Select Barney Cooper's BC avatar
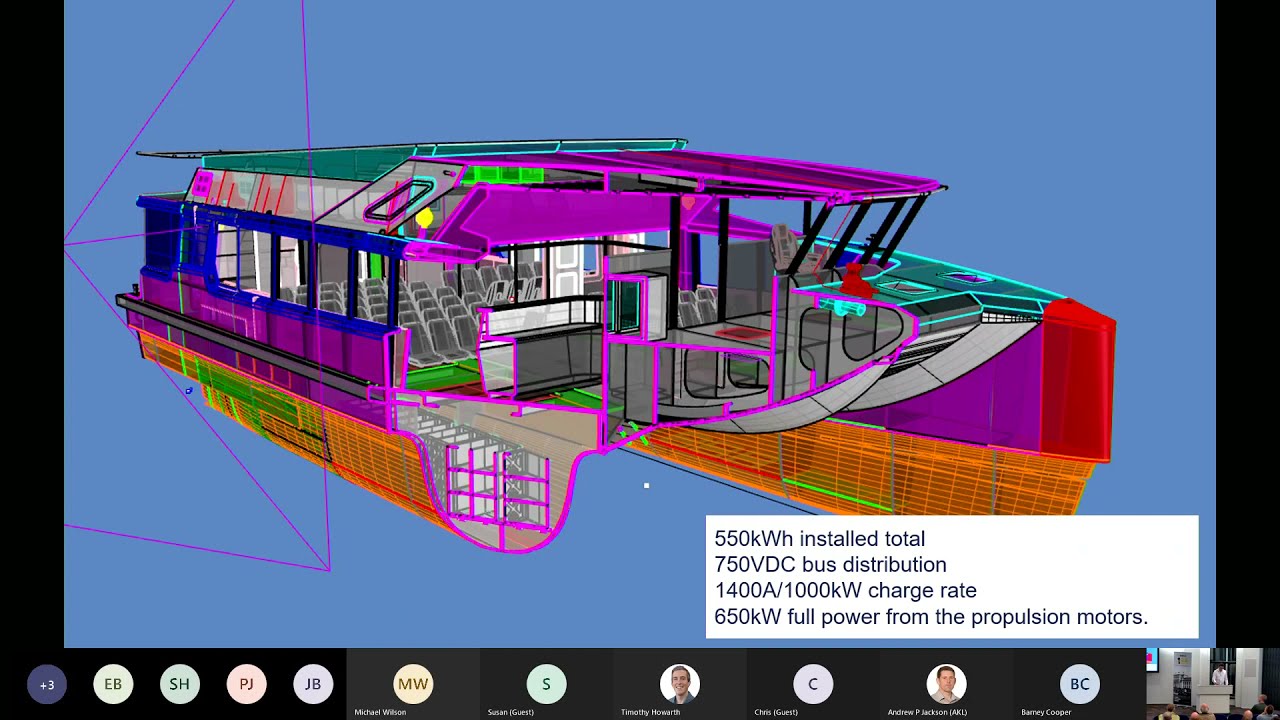Viewport: 1280px width, 720px height. point(1080,684)
